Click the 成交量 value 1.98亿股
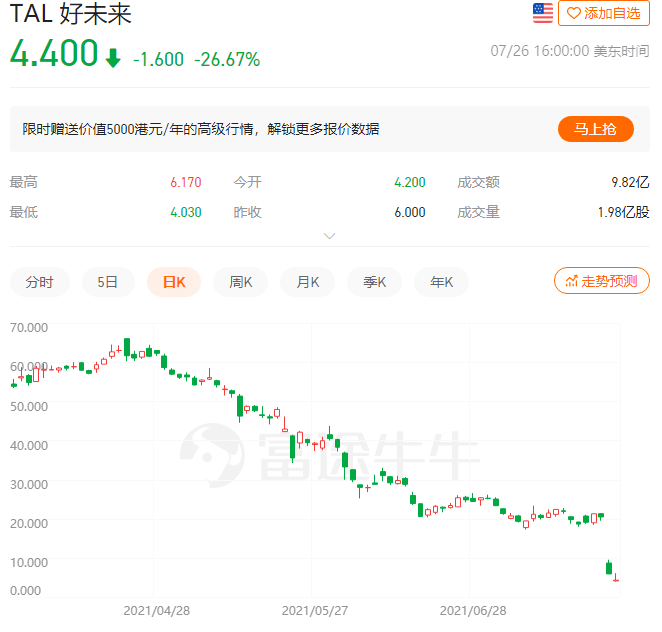 (x=624, y=212)
